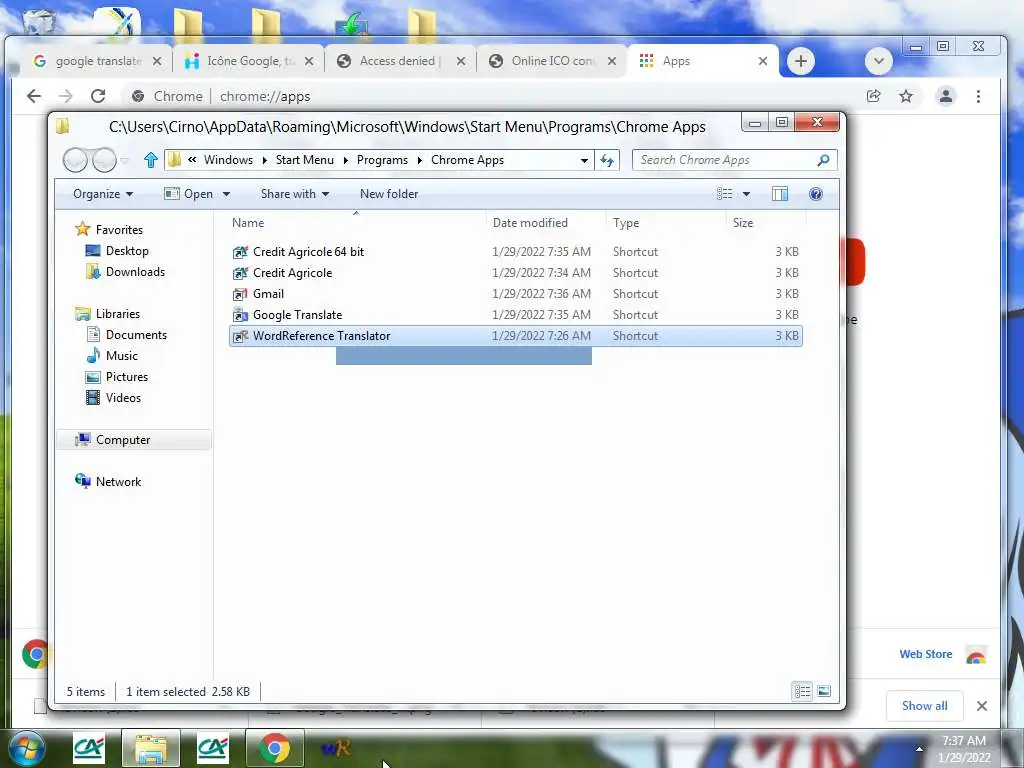Open Downloads in the navigation pane
This screenshot has height=768, width=1024.
[x=135, y=272]
